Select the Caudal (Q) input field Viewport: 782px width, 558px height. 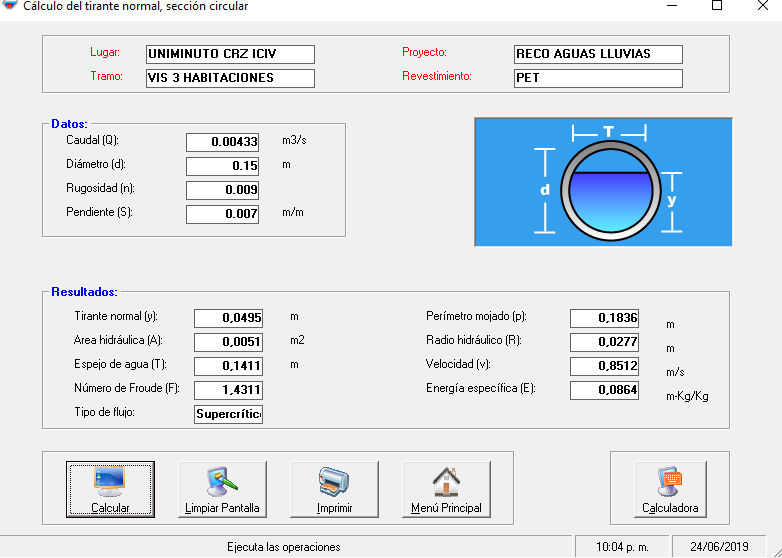222,142
